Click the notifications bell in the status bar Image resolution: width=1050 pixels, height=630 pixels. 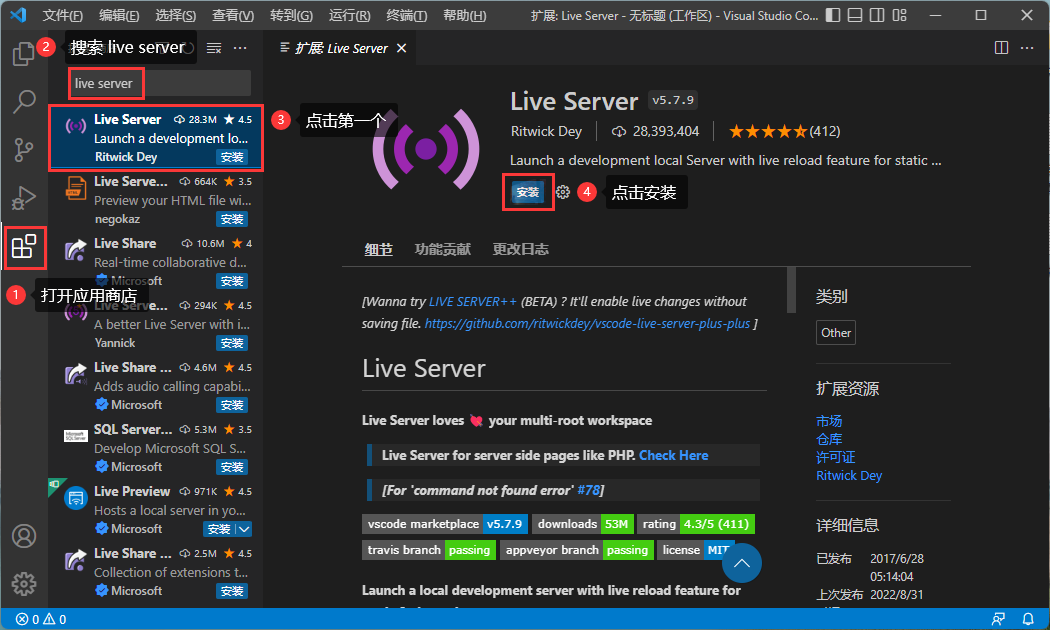coord(1031,618)
